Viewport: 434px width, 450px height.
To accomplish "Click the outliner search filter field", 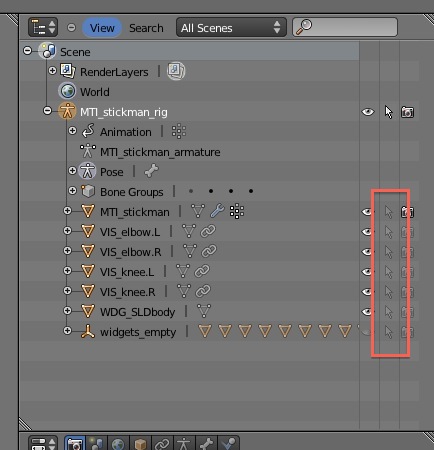I will coord(345,27).
